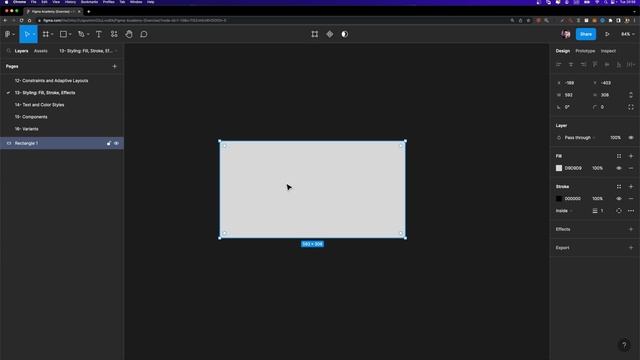
Task: Switch to the Design tab
Action: point(562,51)
